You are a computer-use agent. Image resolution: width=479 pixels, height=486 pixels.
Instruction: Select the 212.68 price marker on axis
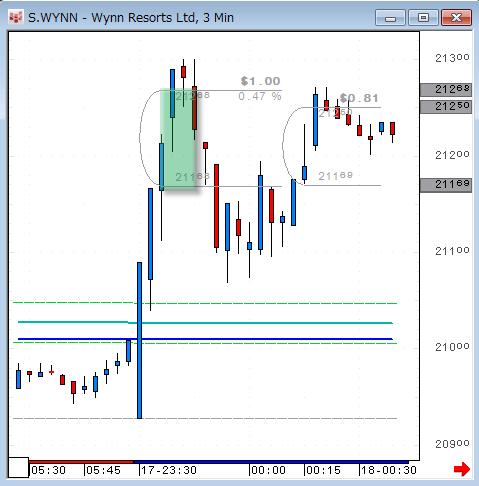pyautogui.click(x=446, y=90)
